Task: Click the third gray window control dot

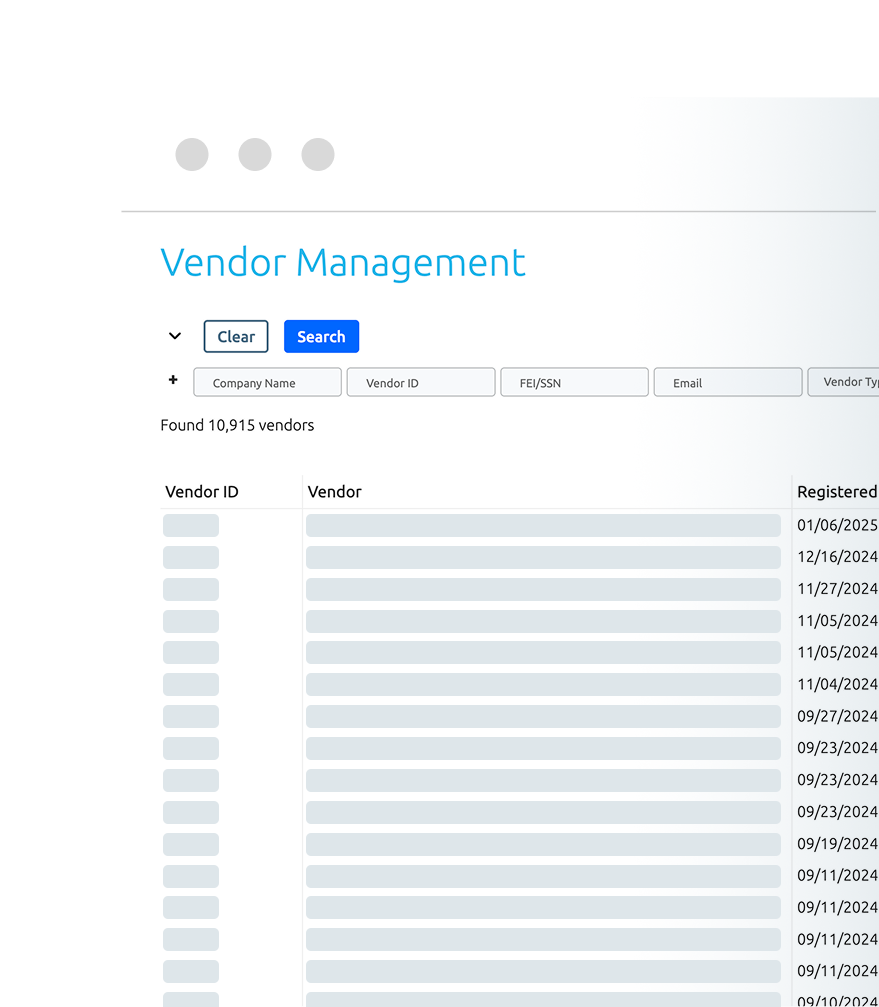Action: (318, 155)
